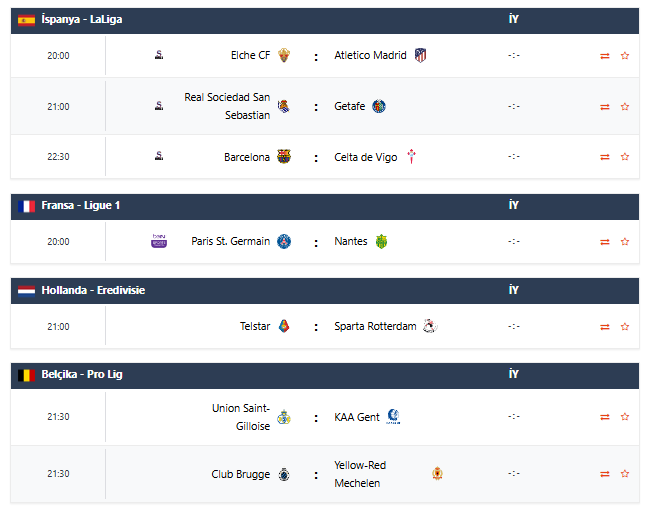Open Real Sociedad San Sebastian team link

click(x=227, y=106)
